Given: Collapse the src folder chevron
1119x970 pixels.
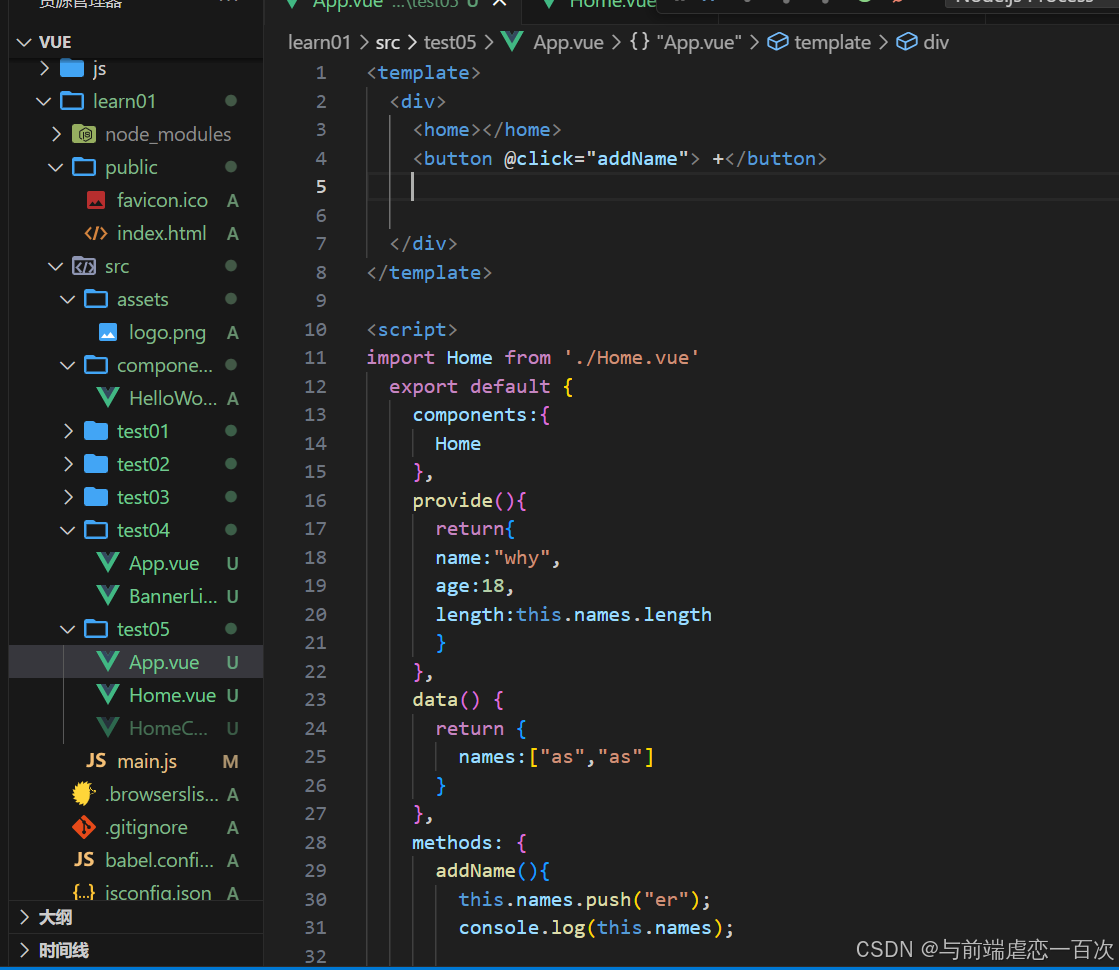Looking at the screenshot, I should 56,266.
